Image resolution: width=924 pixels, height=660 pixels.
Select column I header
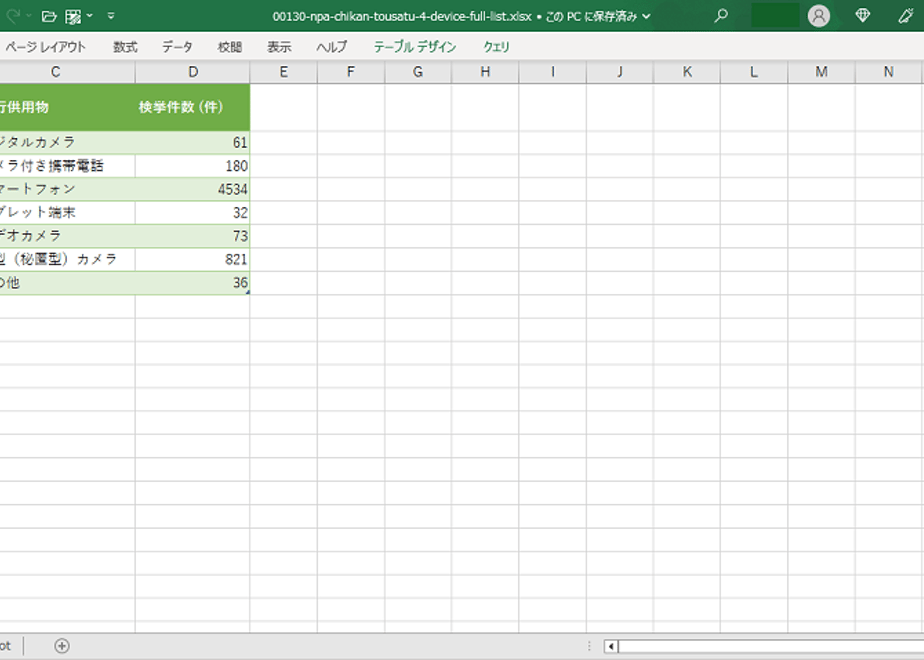coord(552,72)
